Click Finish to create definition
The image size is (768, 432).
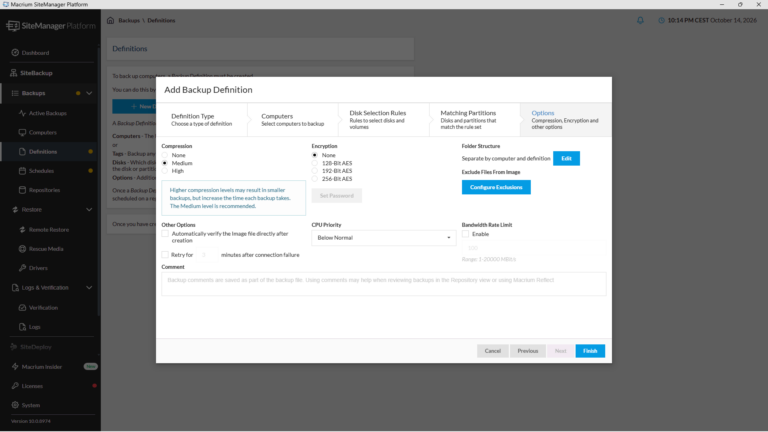point(590,351)
